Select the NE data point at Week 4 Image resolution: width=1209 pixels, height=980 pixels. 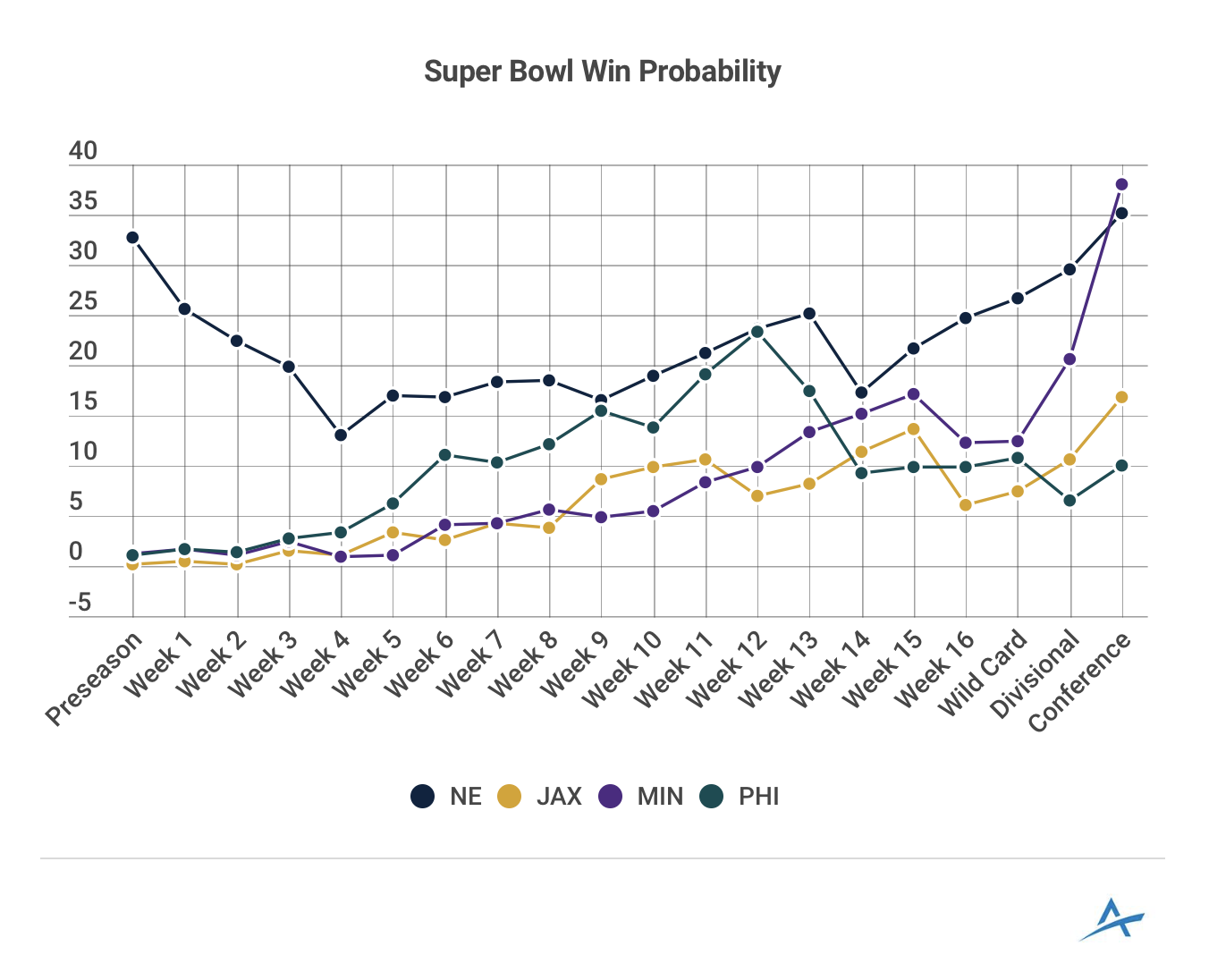[341, 435]
